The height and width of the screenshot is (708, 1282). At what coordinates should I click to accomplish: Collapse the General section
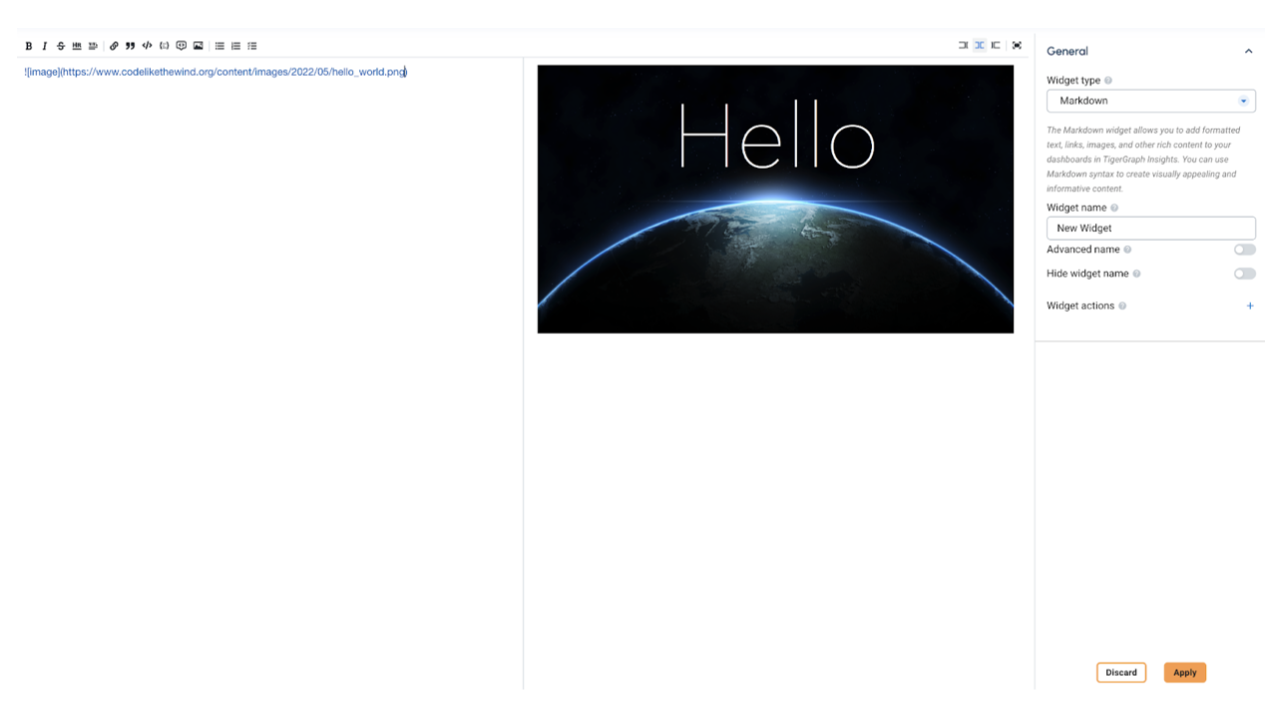(x=1248, y=51)
